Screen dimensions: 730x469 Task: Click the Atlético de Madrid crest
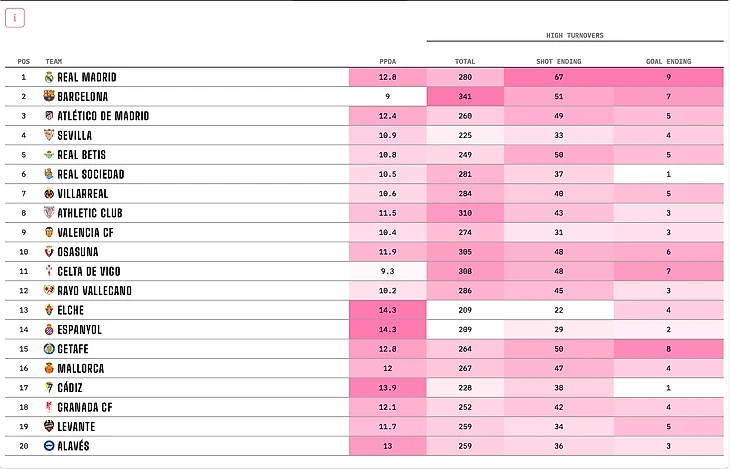pos(49,116)
